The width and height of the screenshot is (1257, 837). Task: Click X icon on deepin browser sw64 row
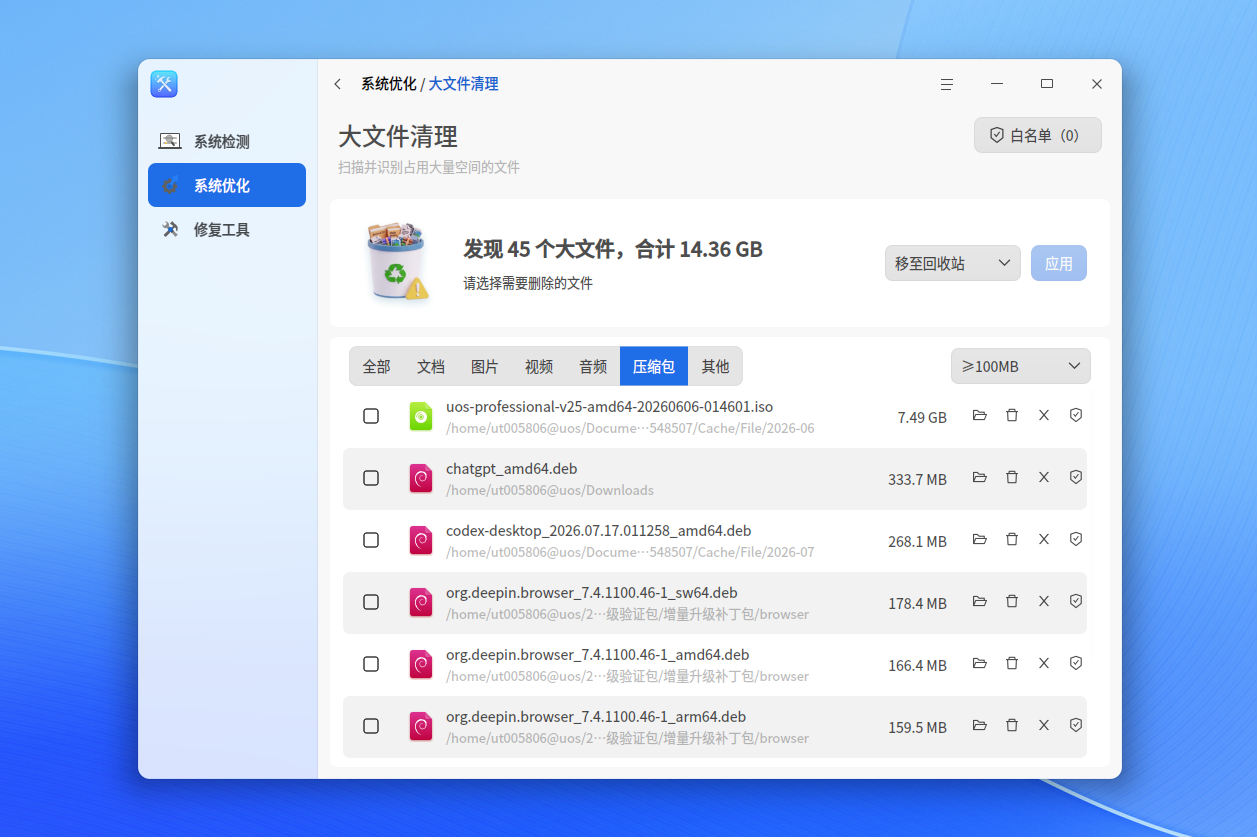tap(1044, 601)
